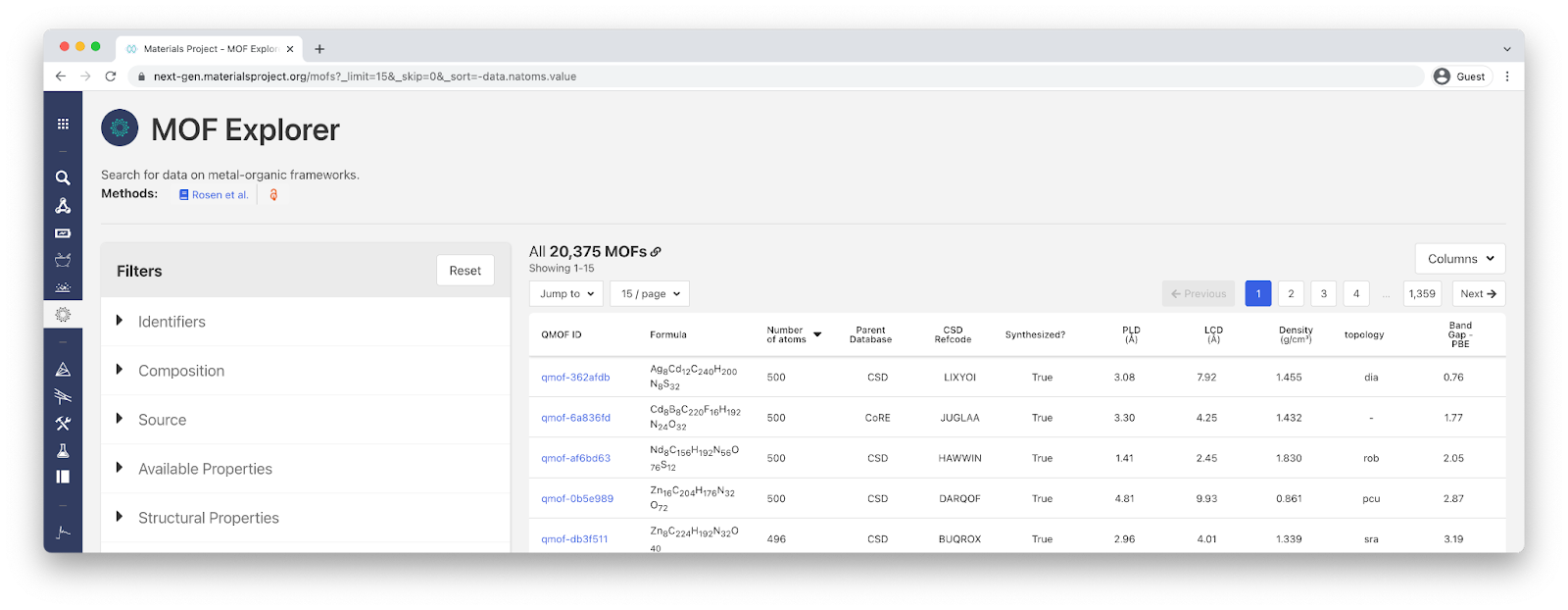Click the browser address bar
Viewport: 1568px width, 610px height.
(774, 76)
